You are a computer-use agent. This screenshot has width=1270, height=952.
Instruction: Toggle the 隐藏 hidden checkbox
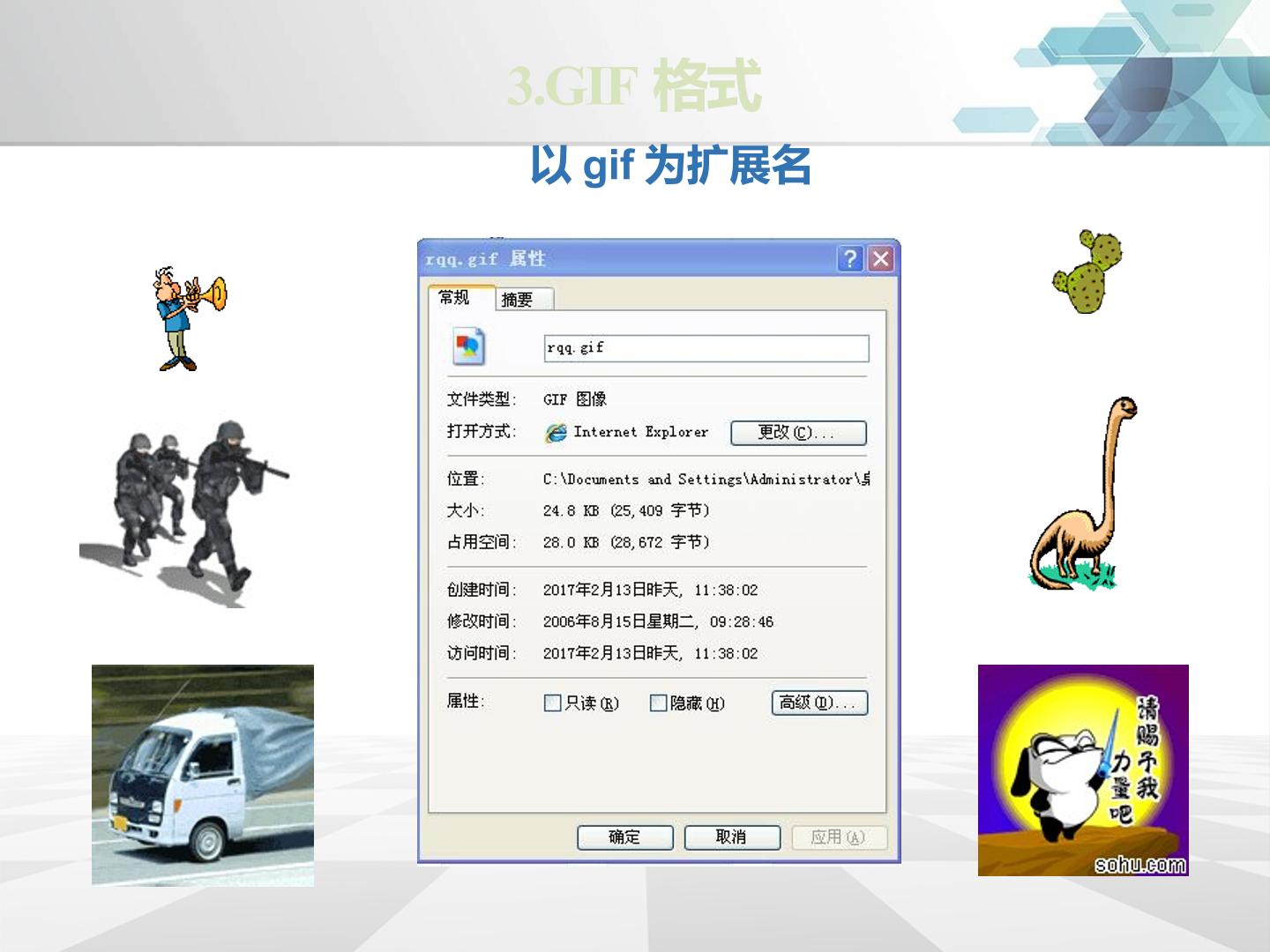tap(658, 703)
